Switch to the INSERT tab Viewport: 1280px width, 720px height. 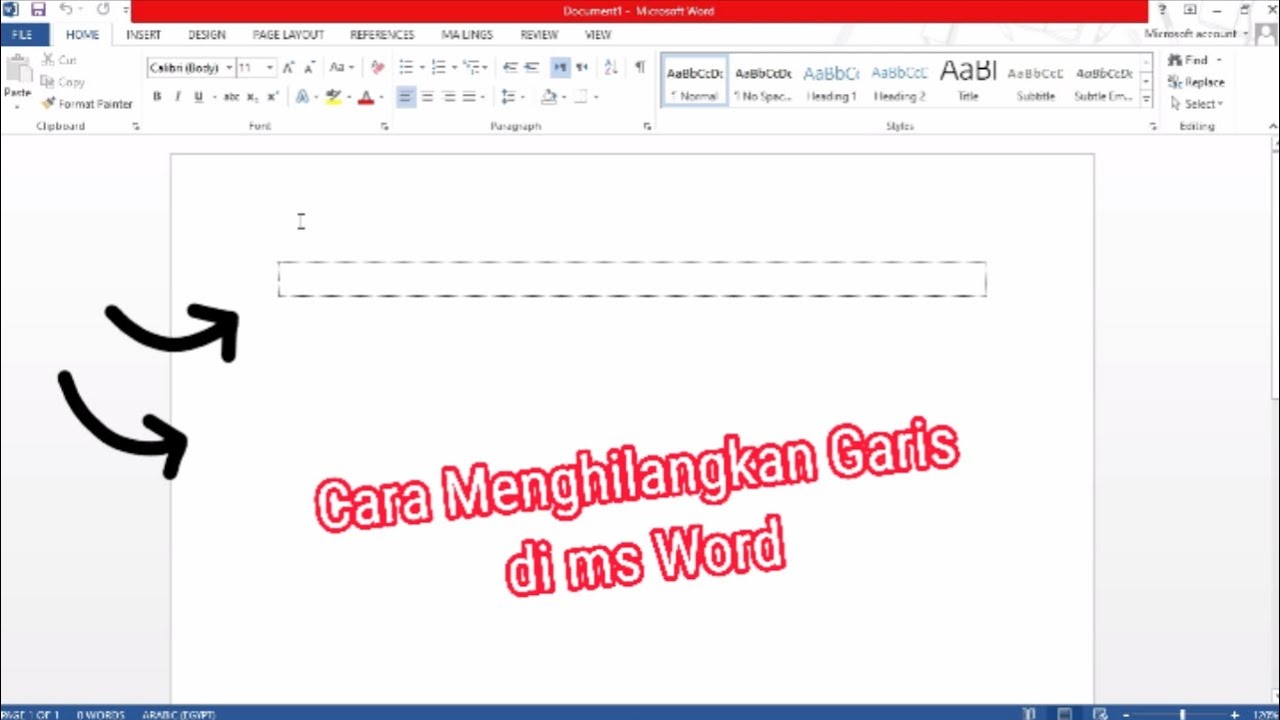tap(144, 35)
